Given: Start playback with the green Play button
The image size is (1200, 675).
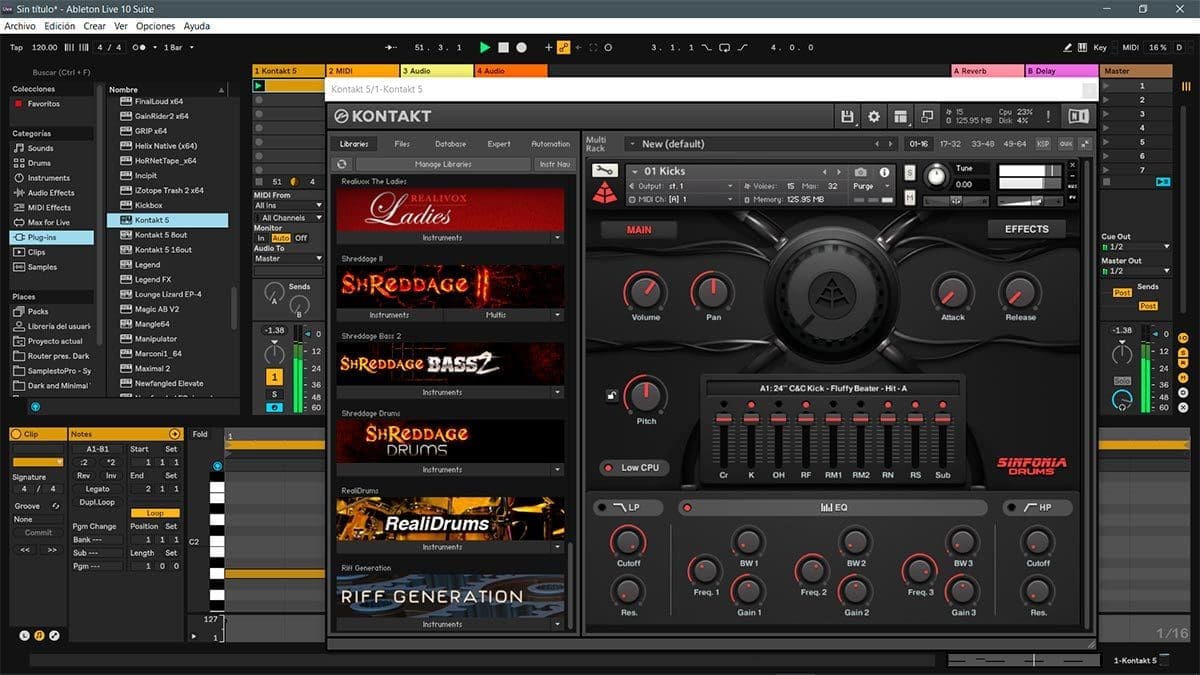Looking at the screenshot, I should pyautogui.click(x=485, y=47).
